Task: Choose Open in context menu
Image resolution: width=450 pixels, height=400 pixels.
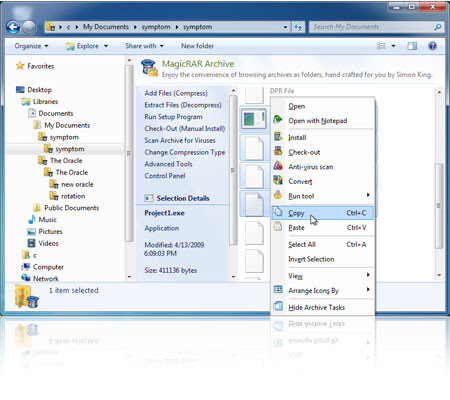Action: [323, 106]
